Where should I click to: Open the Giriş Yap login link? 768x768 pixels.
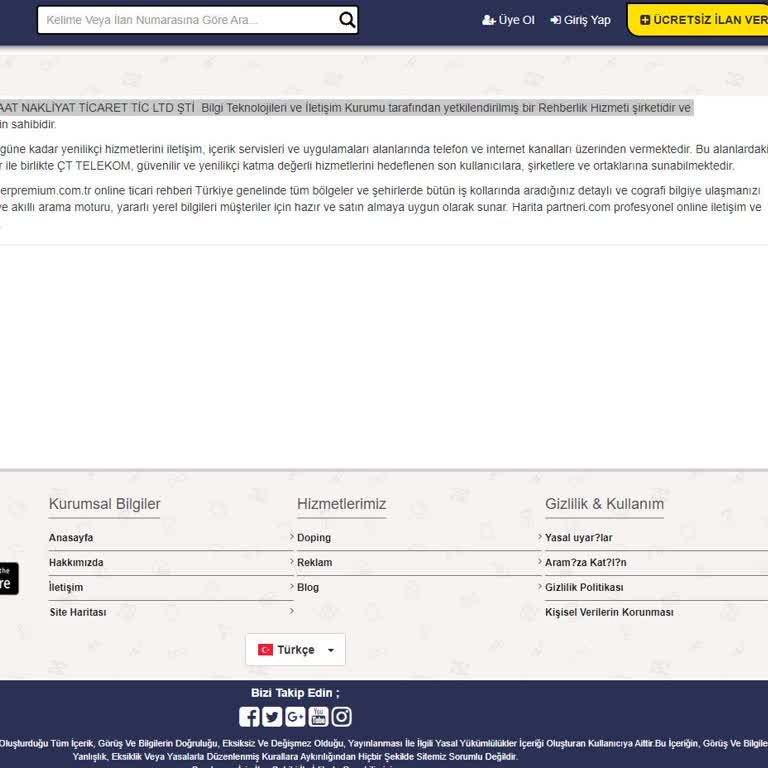(x=580, y=20)
